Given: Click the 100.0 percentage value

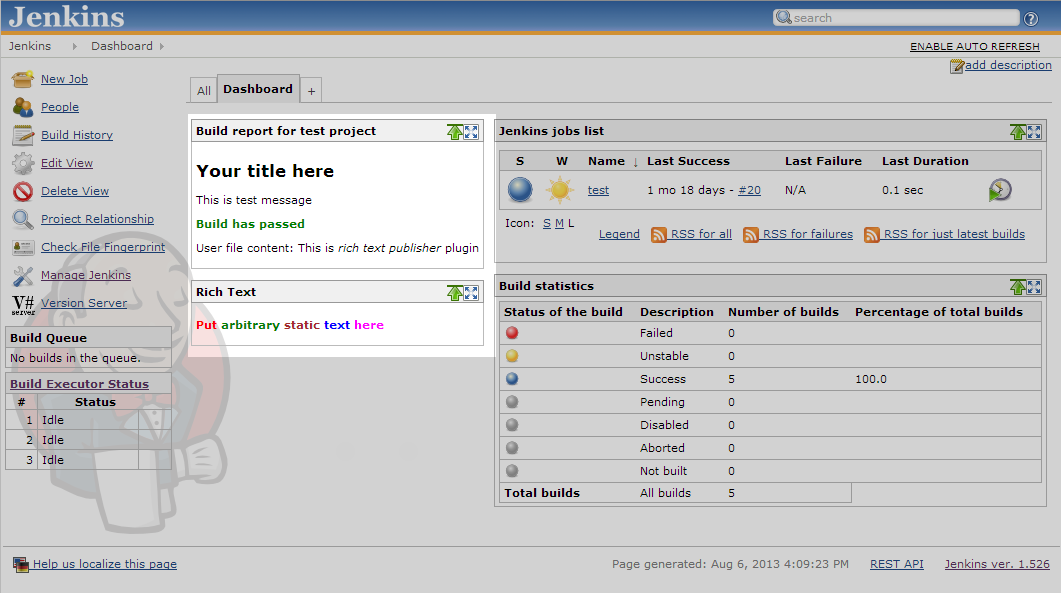Looking at the screenshot, I should [871, 379].
